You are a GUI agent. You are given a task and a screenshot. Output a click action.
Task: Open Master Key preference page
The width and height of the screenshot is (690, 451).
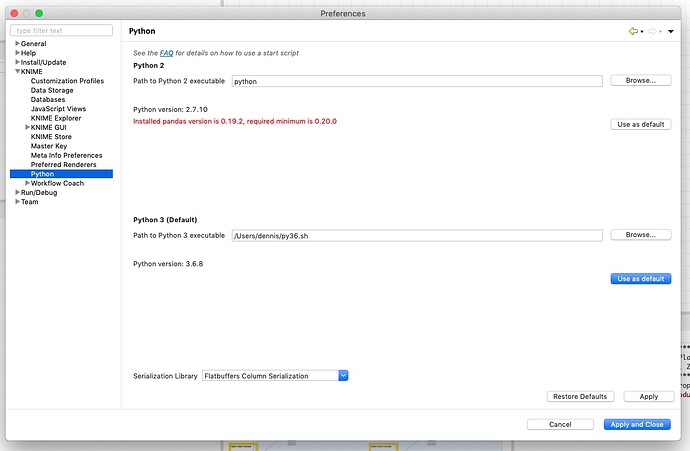(49, 146)
